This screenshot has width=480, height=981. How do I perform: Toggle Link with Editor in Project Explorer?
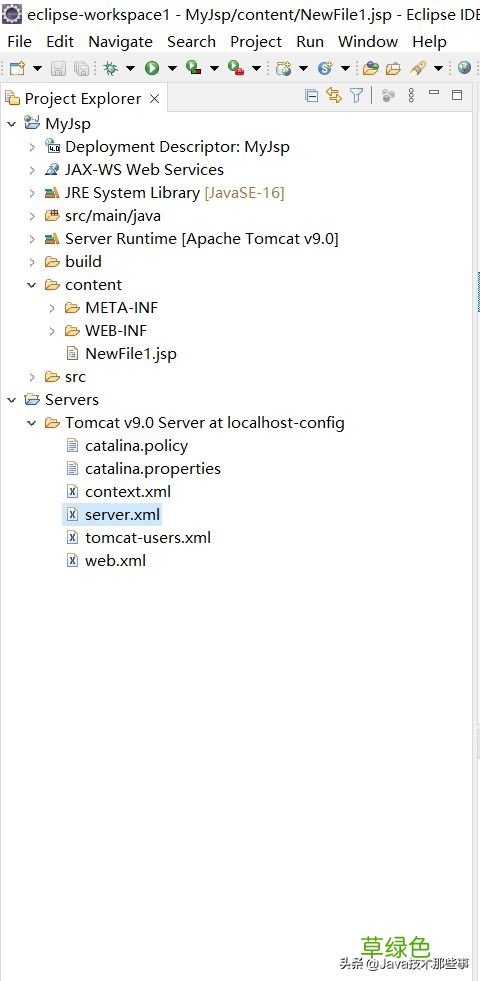click(x=334, y=96)
